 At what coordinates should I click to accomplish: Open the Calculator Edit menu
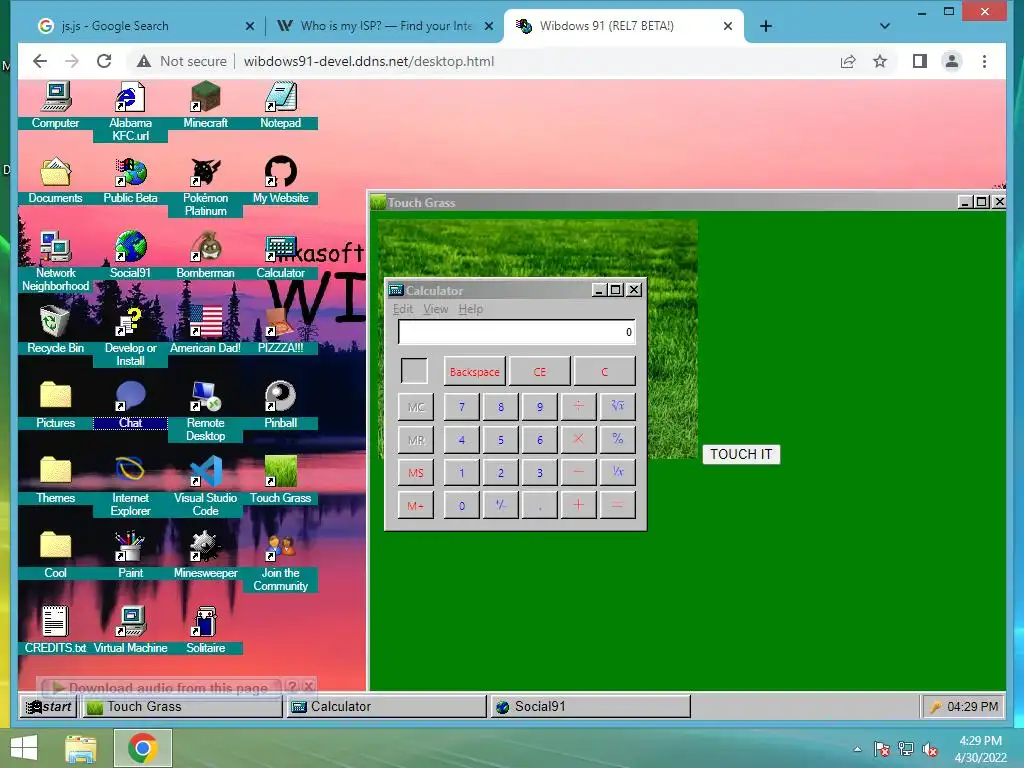(403, 309)
